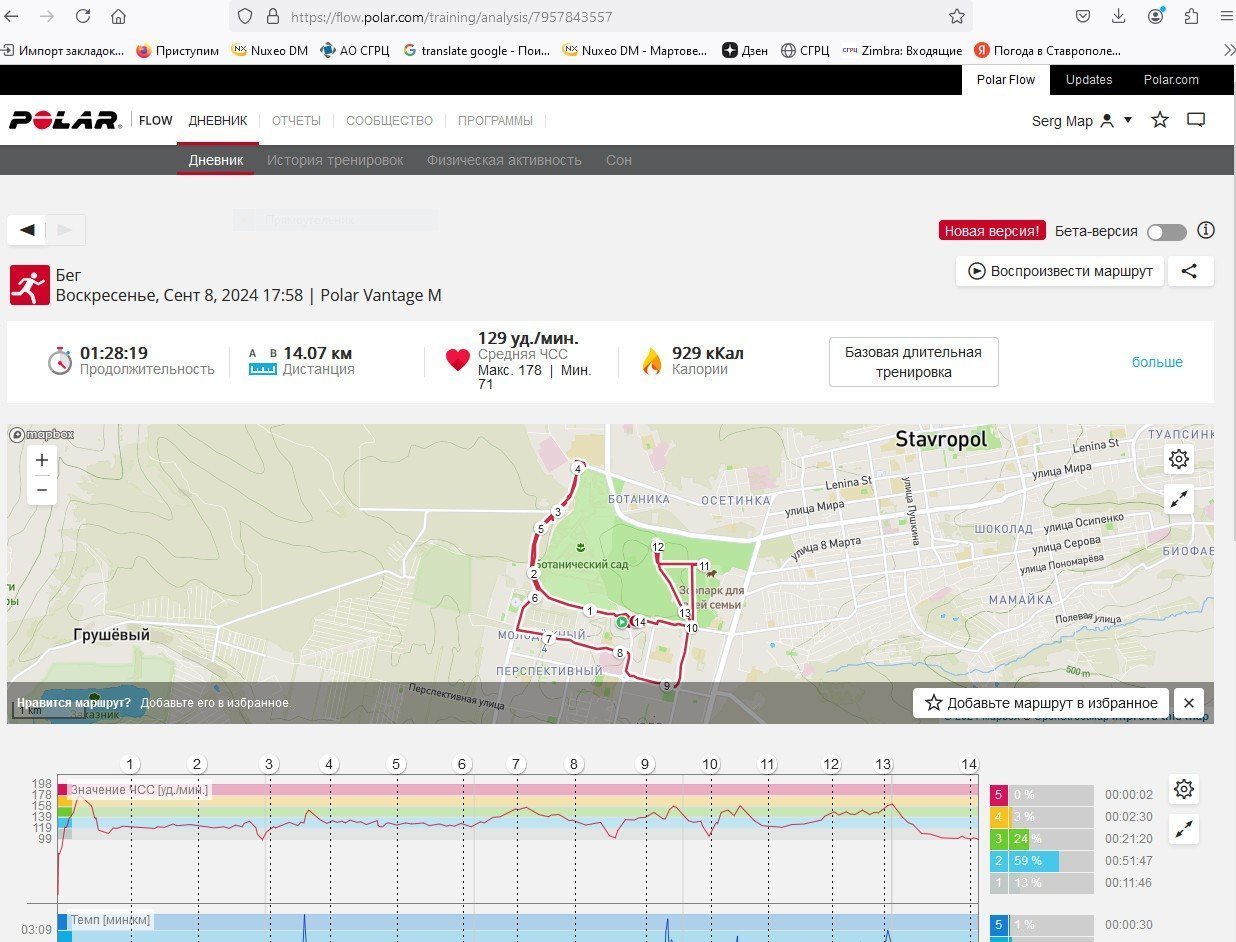Add the route to favorites

1042,703
